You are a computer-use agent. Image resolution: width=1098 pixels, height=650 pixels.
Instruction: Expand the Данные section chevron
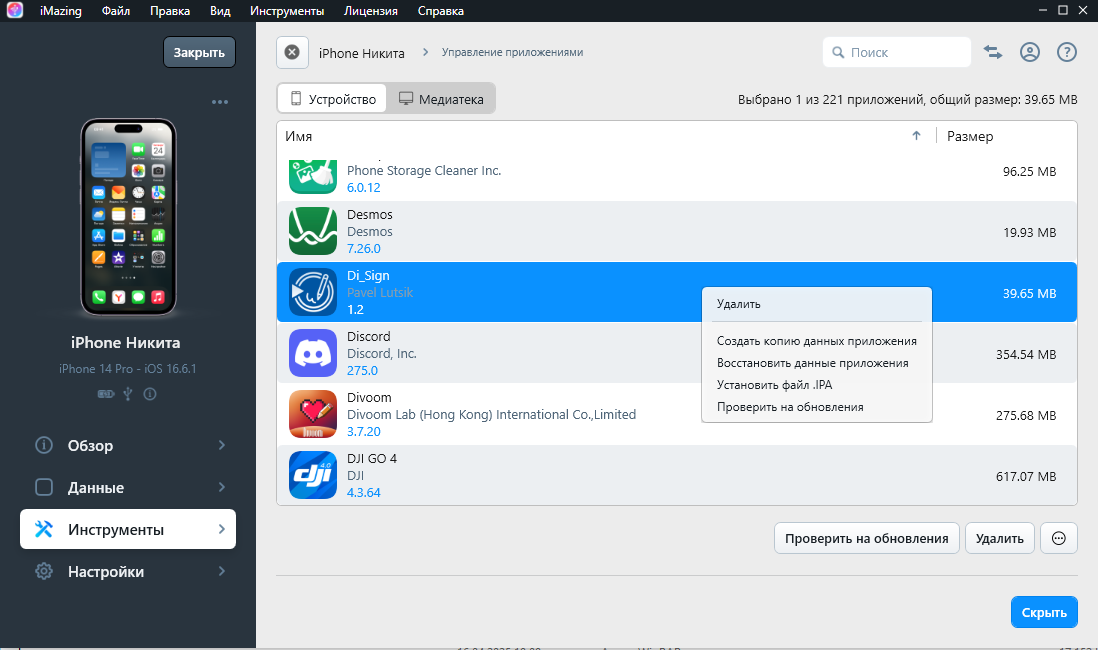221,488
